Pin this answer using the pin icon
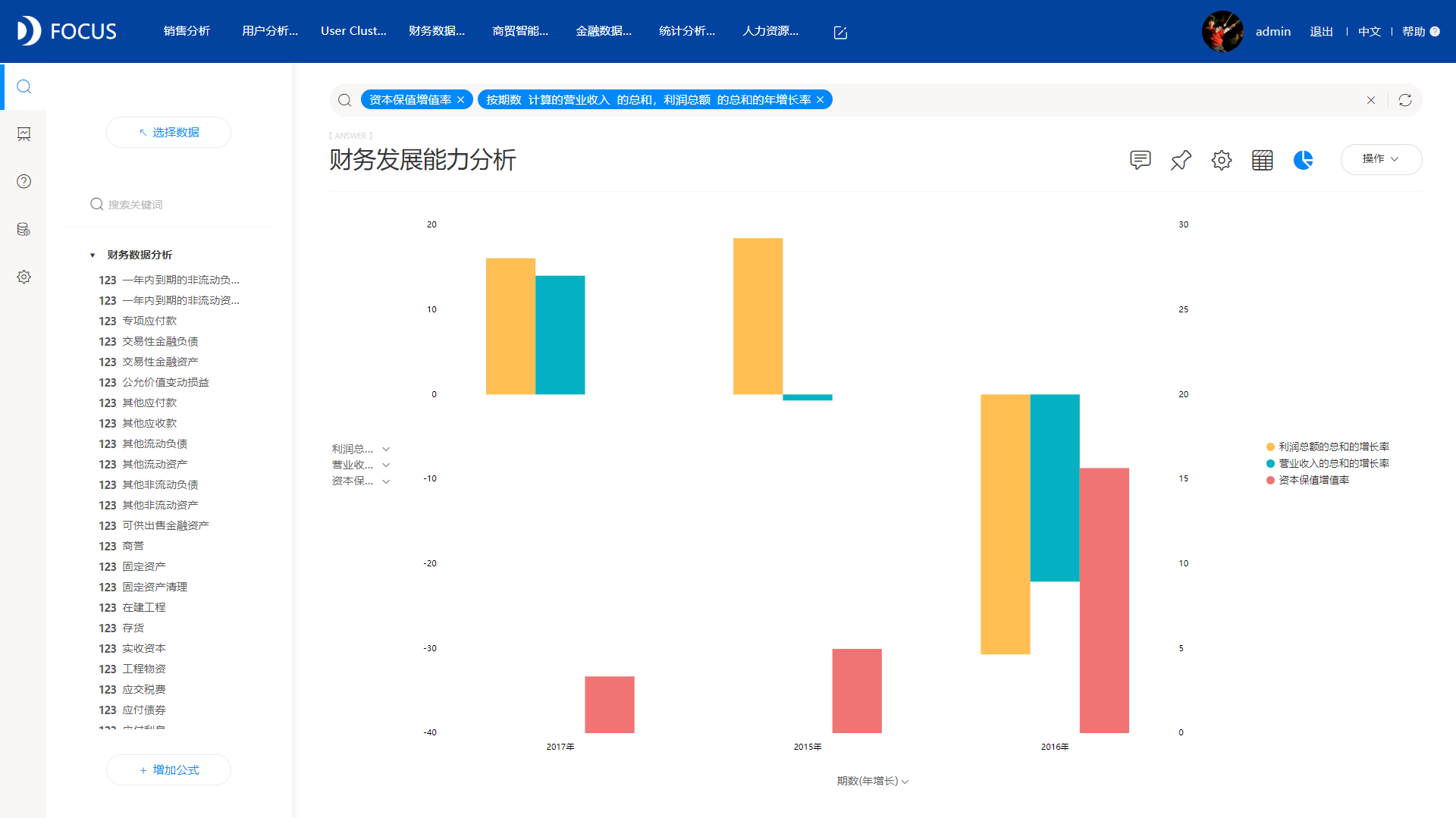The image size is (1456, 818). 1181,160
